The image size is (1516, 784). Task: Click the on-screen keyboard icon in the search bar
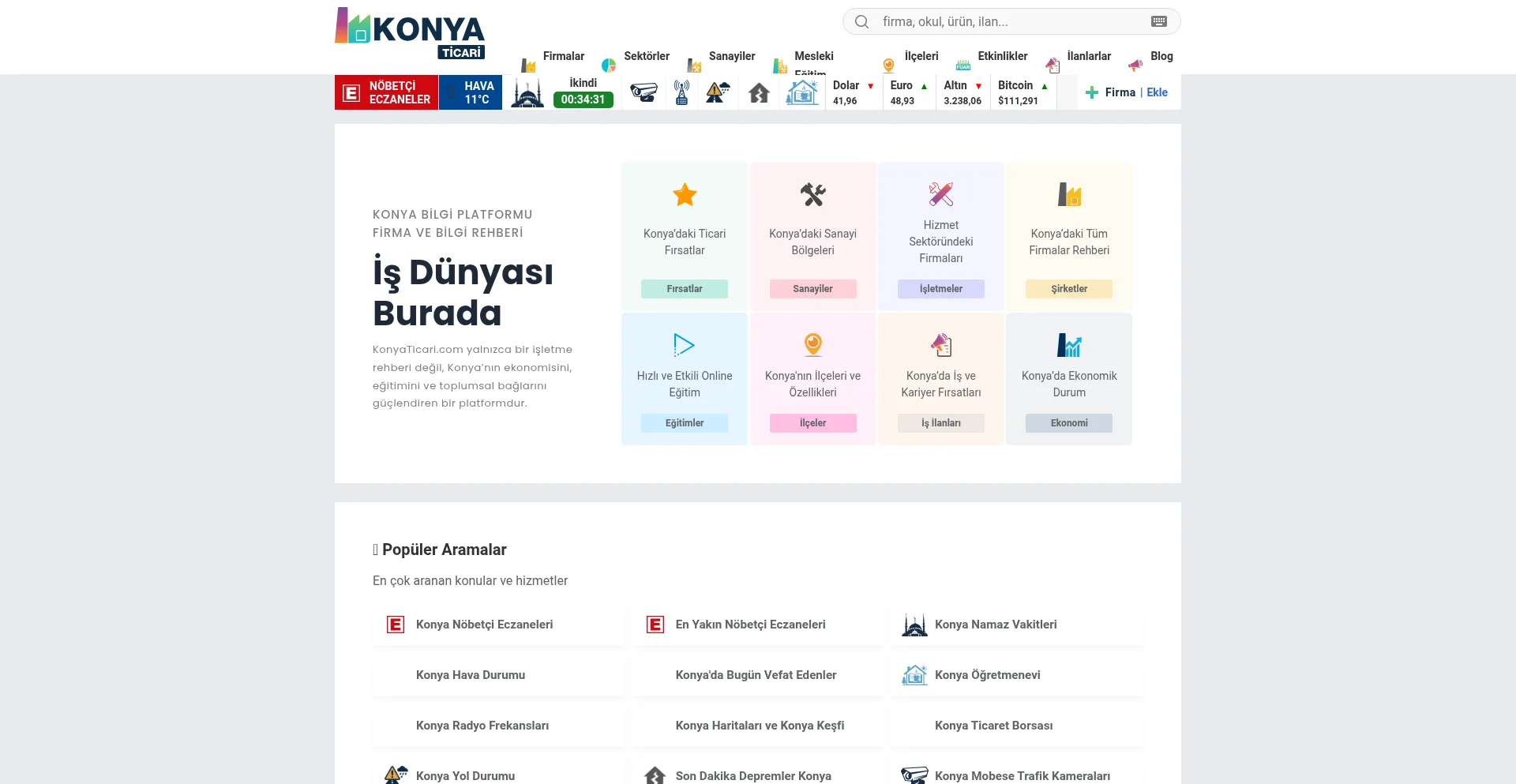pos(1158,21)
